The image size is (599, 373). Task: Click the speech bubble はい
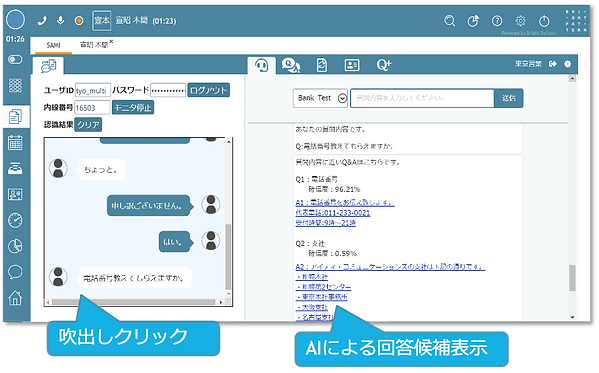point(175,242)
